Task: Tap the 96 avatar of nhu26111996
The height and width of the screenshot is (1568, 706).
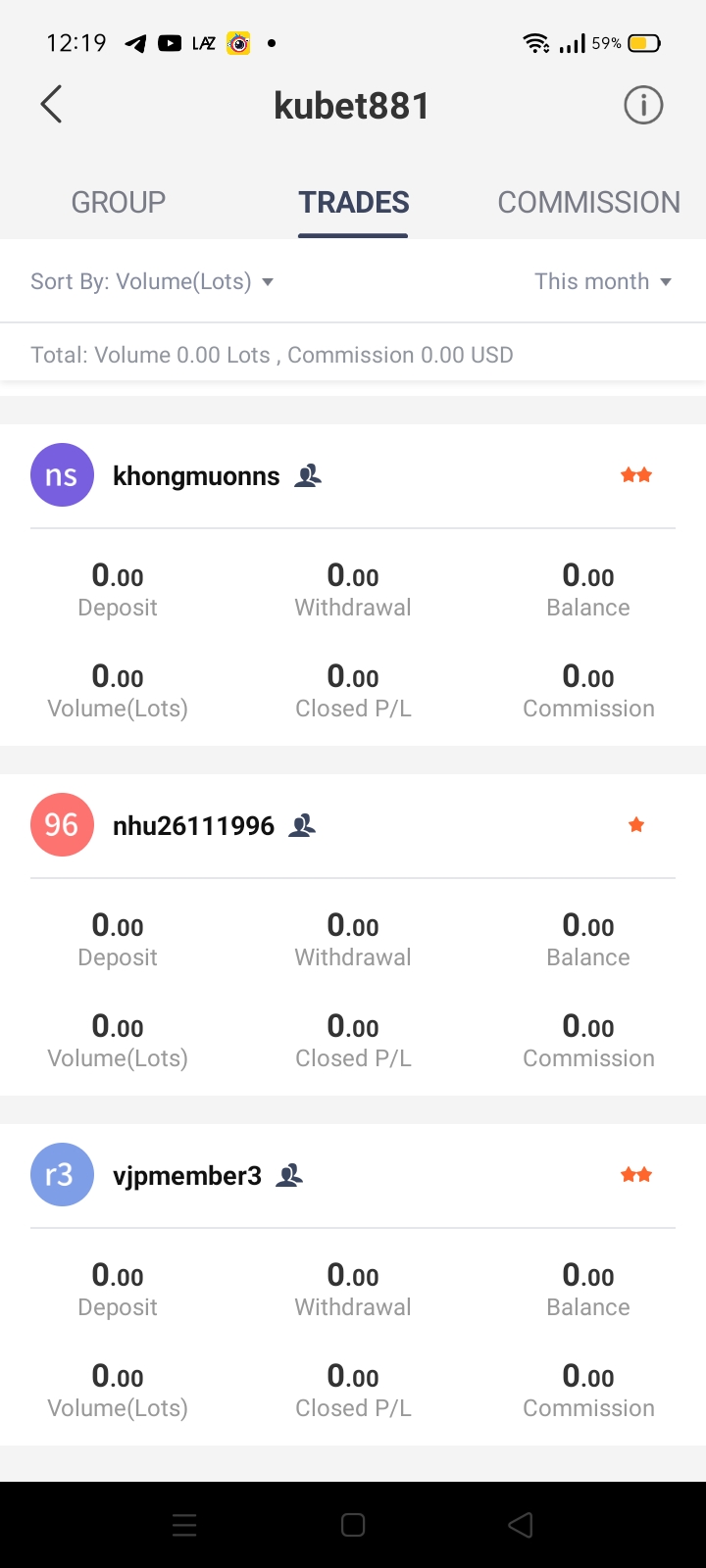Action: click(x=62, y=825)
